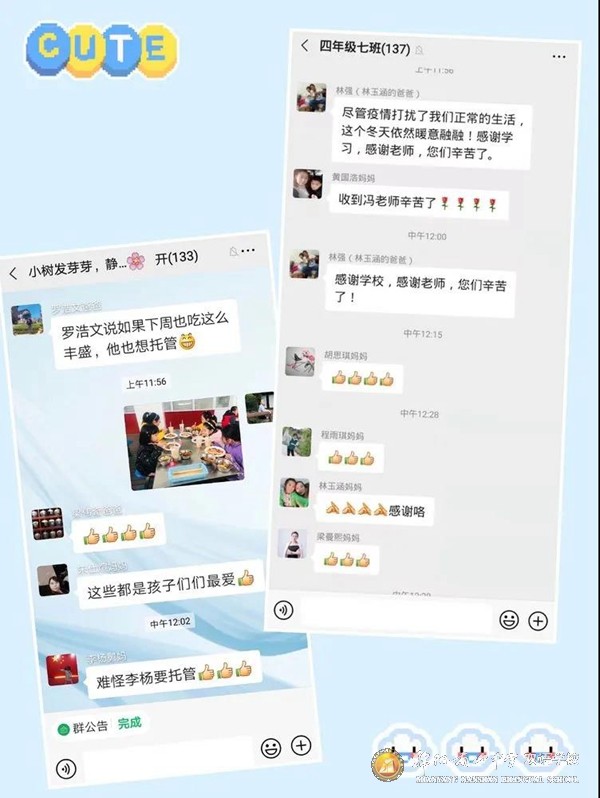
Task: Tap message input field in left chat
Action: coord(167,756)
